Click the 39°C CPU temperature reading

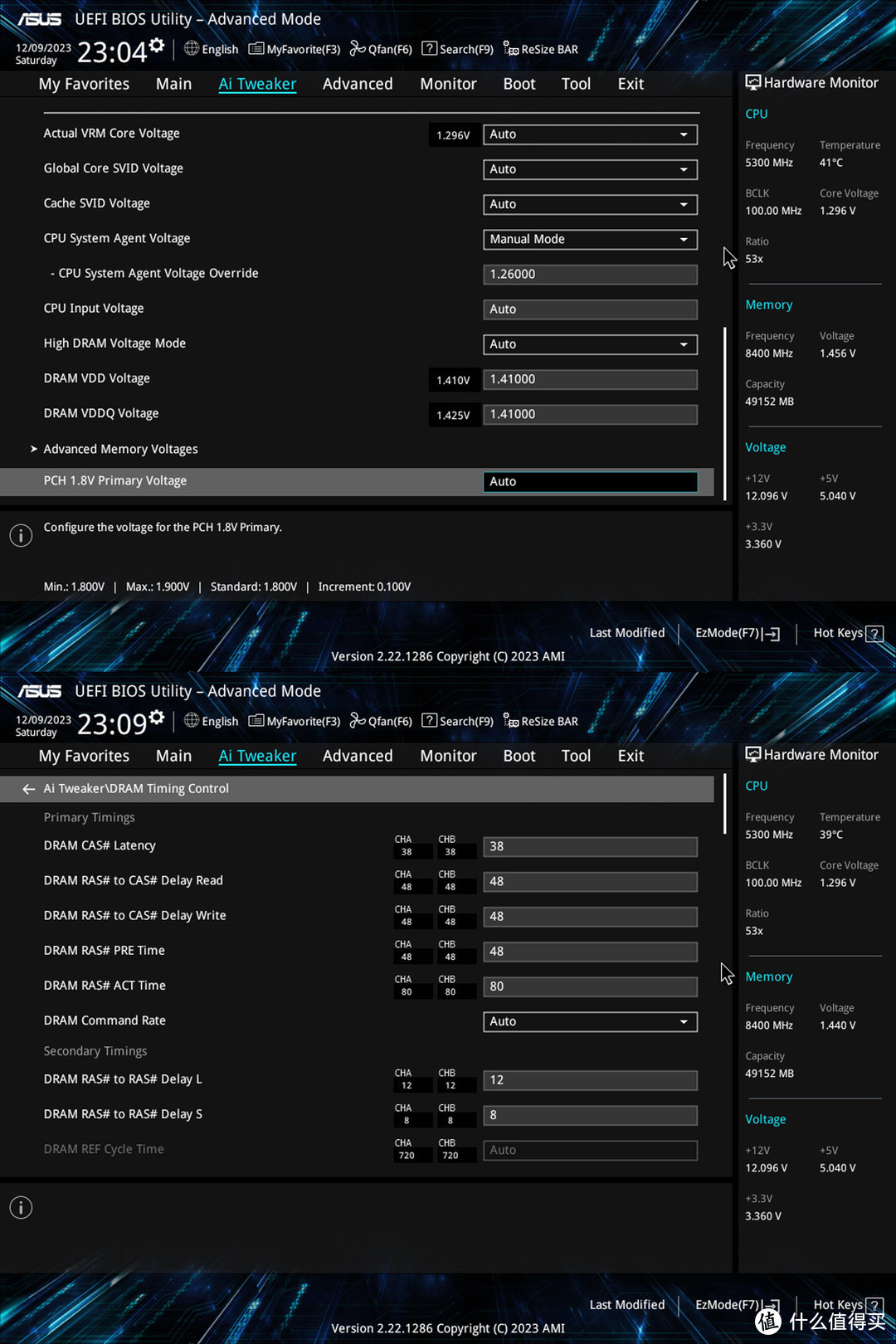[831, 835]
